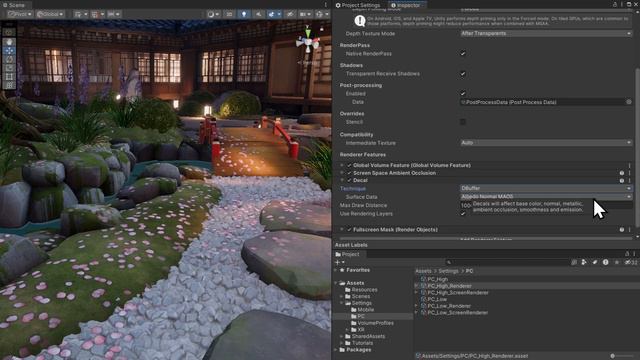Select the VolumeProfiles folder
This screenshot has height=360, width=640.
(x=371, y=323)
